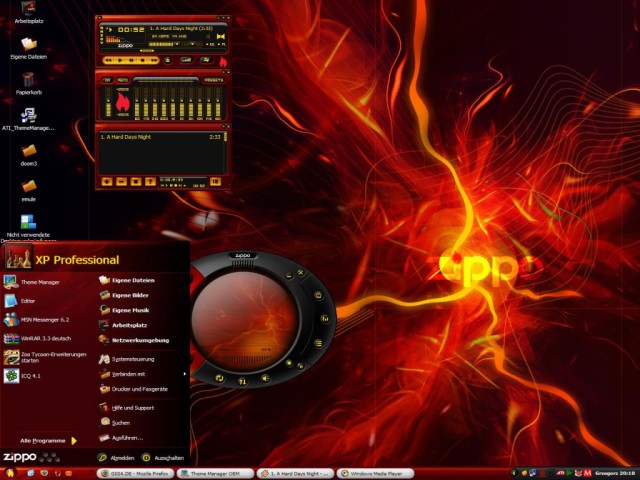
Task: Adjust the Winamp volume slider
Action: point(163,44)
